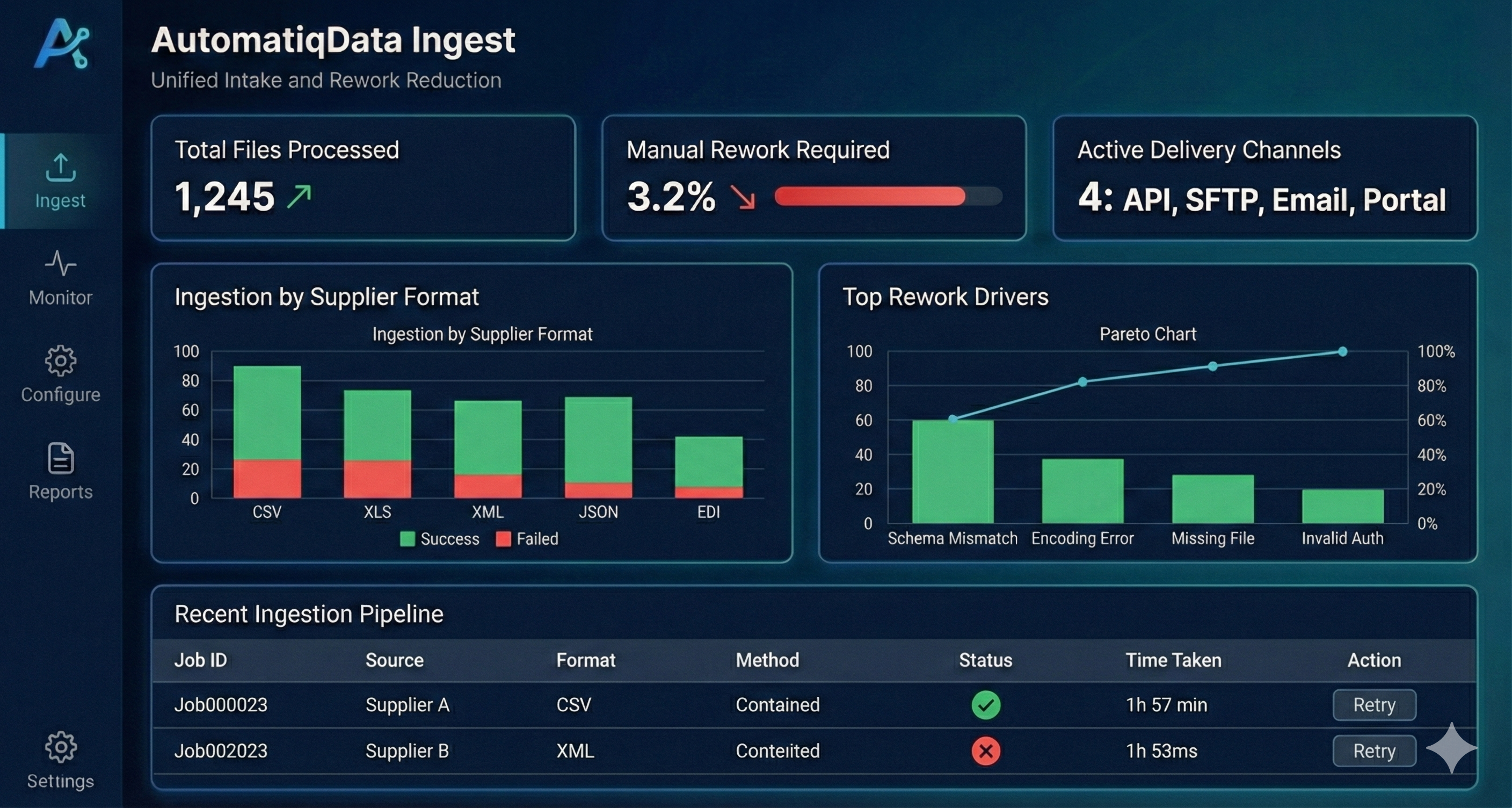Open the Configure gear icon

61,360
